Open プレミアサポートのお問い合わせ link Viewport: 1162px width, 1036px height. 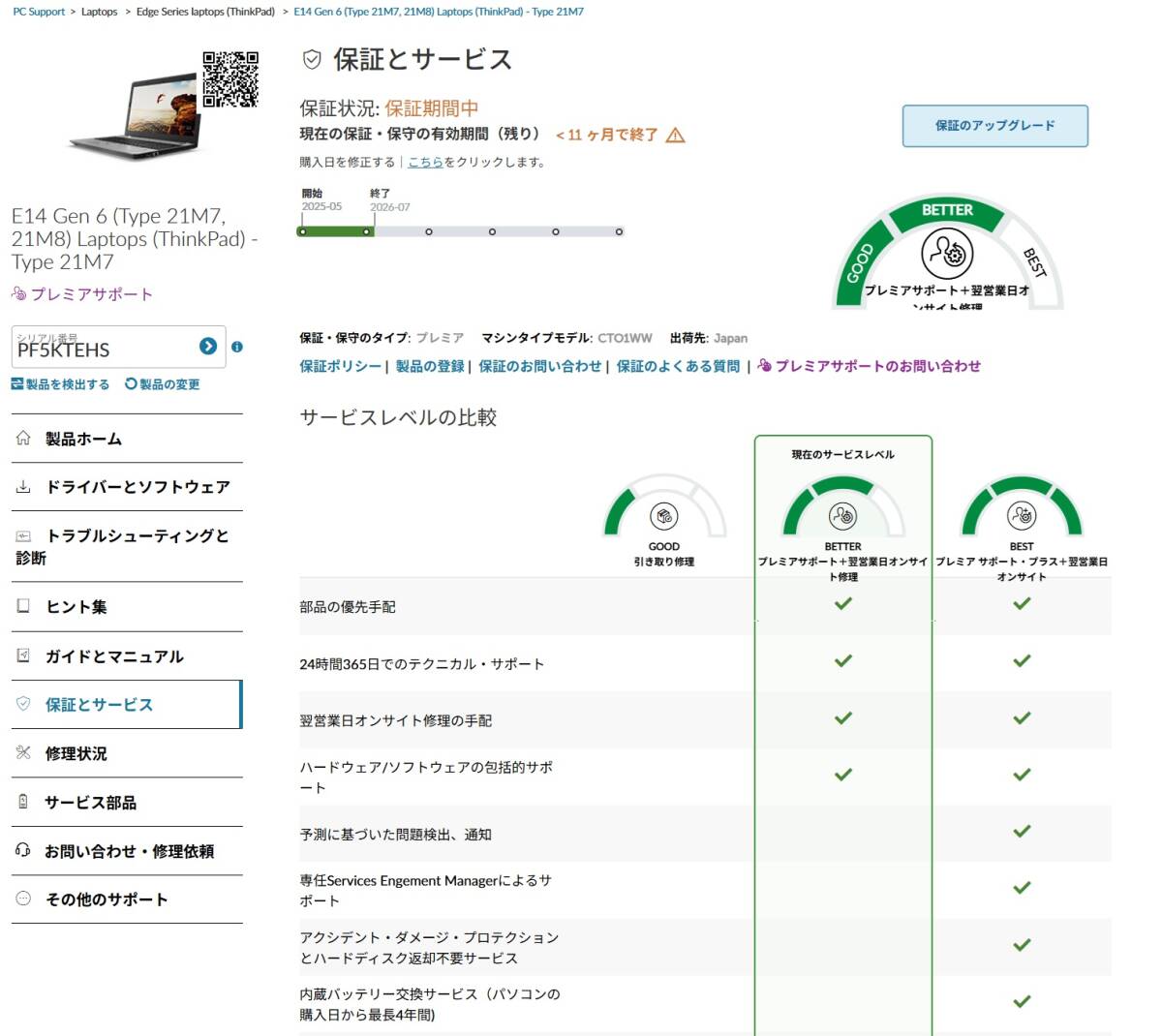tap(870, 366)
